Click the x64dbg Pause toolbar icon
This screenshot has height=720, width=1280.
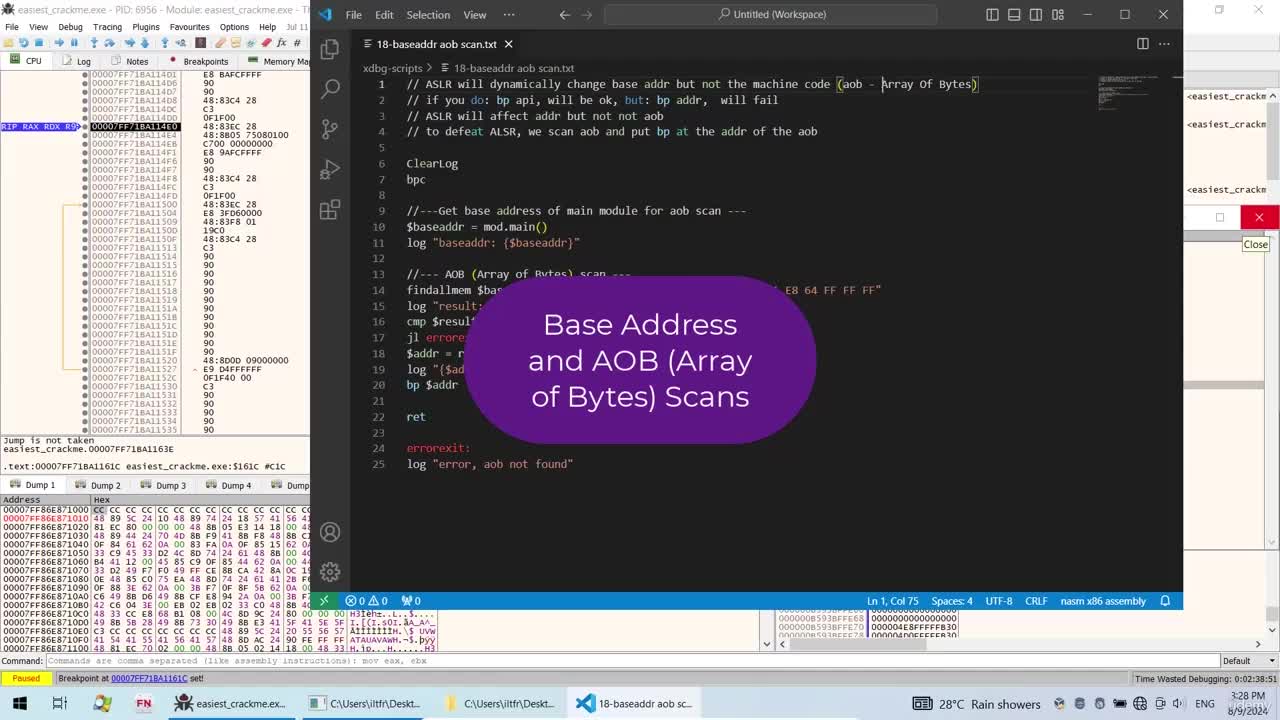click(74, 42)
